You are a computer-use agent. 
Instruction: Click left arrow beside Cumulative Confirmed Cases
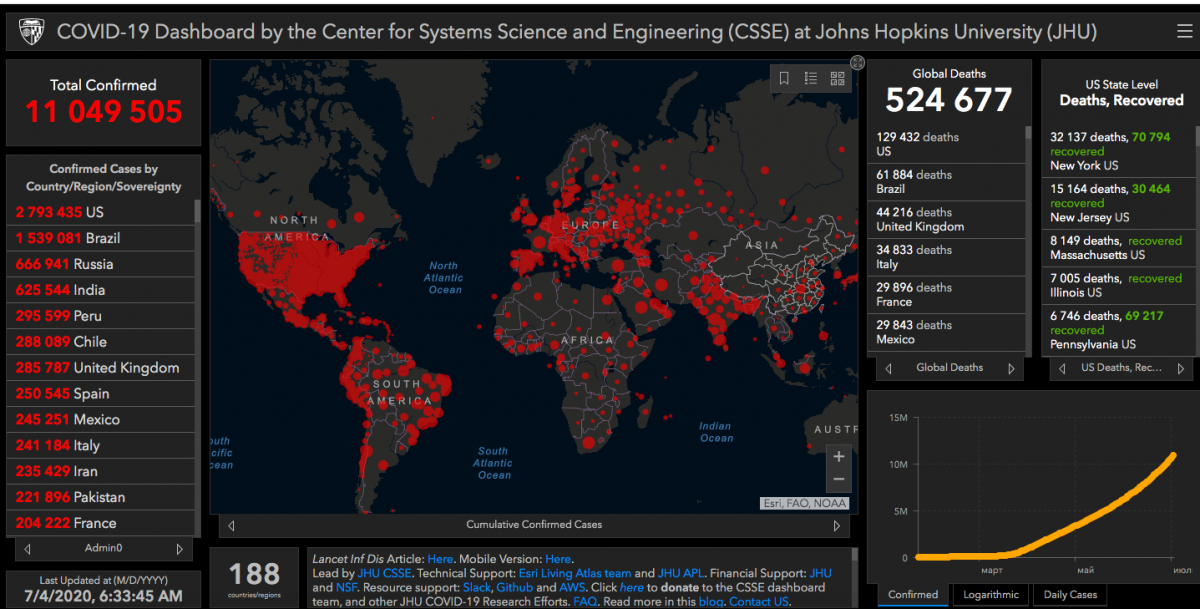231,525
